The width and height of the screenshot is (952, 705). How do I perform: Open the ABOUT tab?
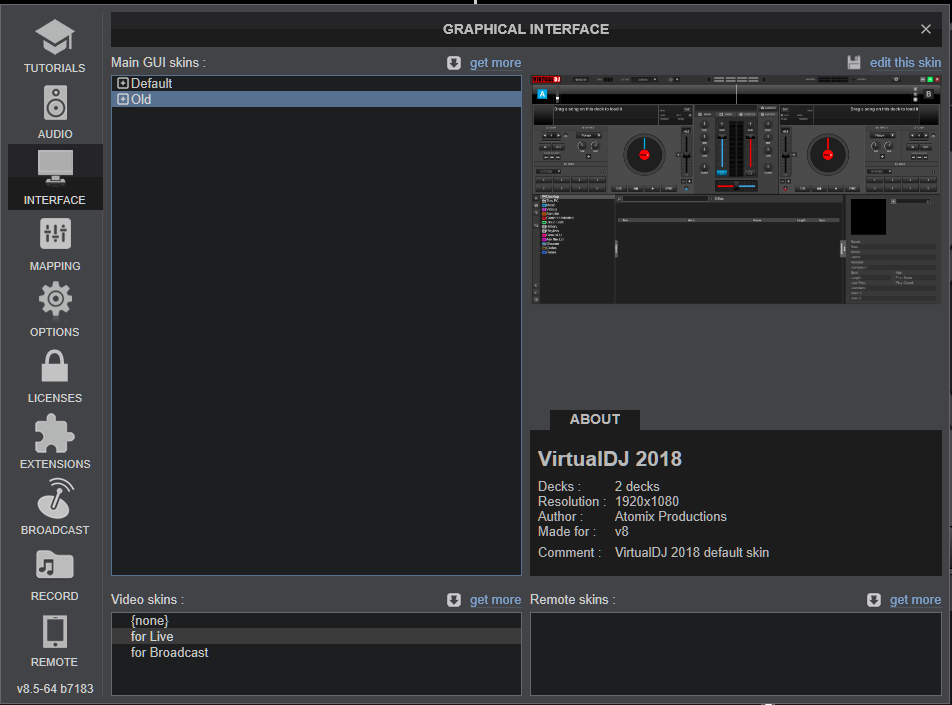click(594, 420)
